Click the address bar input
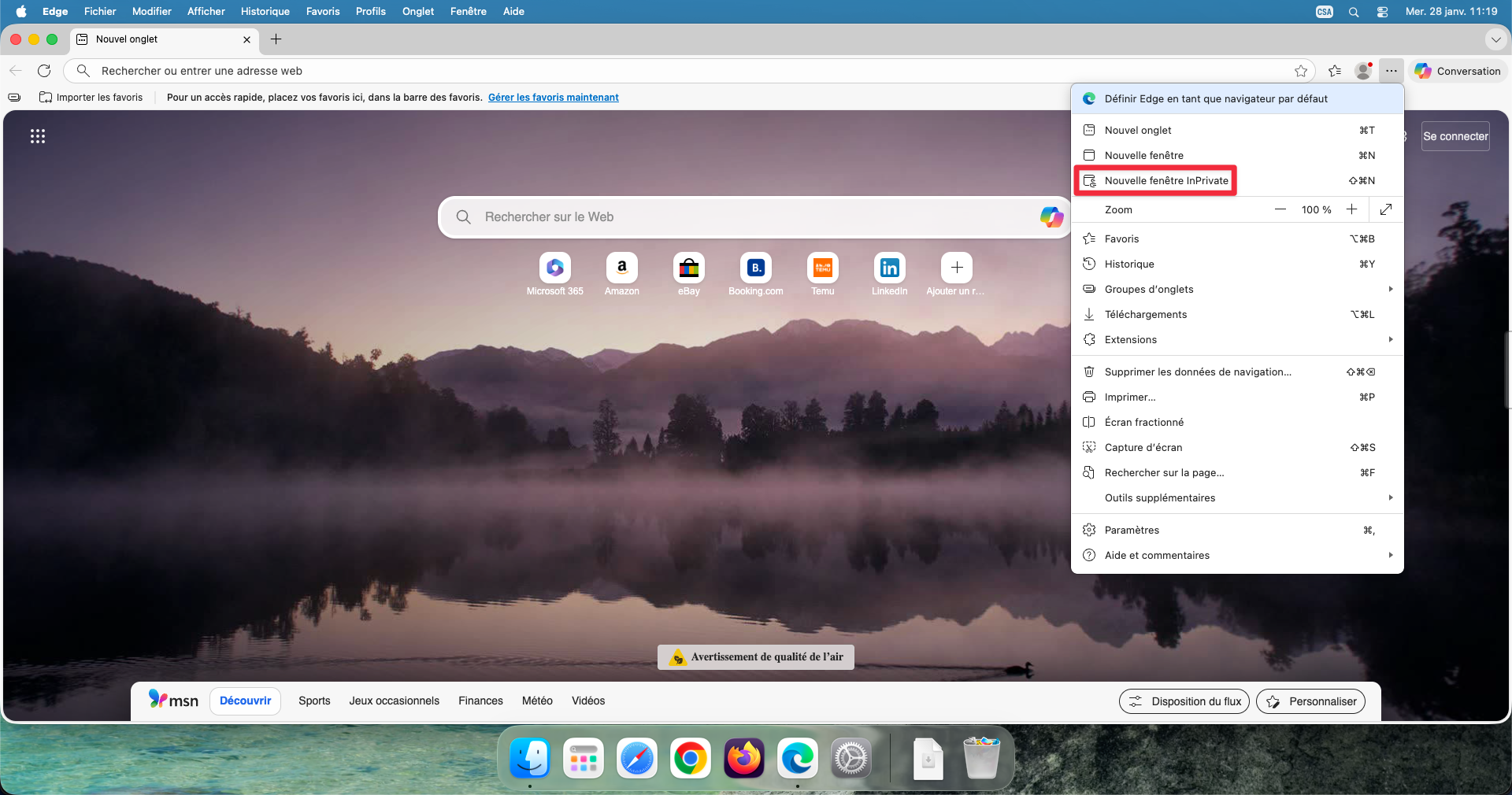 (689, 71)
